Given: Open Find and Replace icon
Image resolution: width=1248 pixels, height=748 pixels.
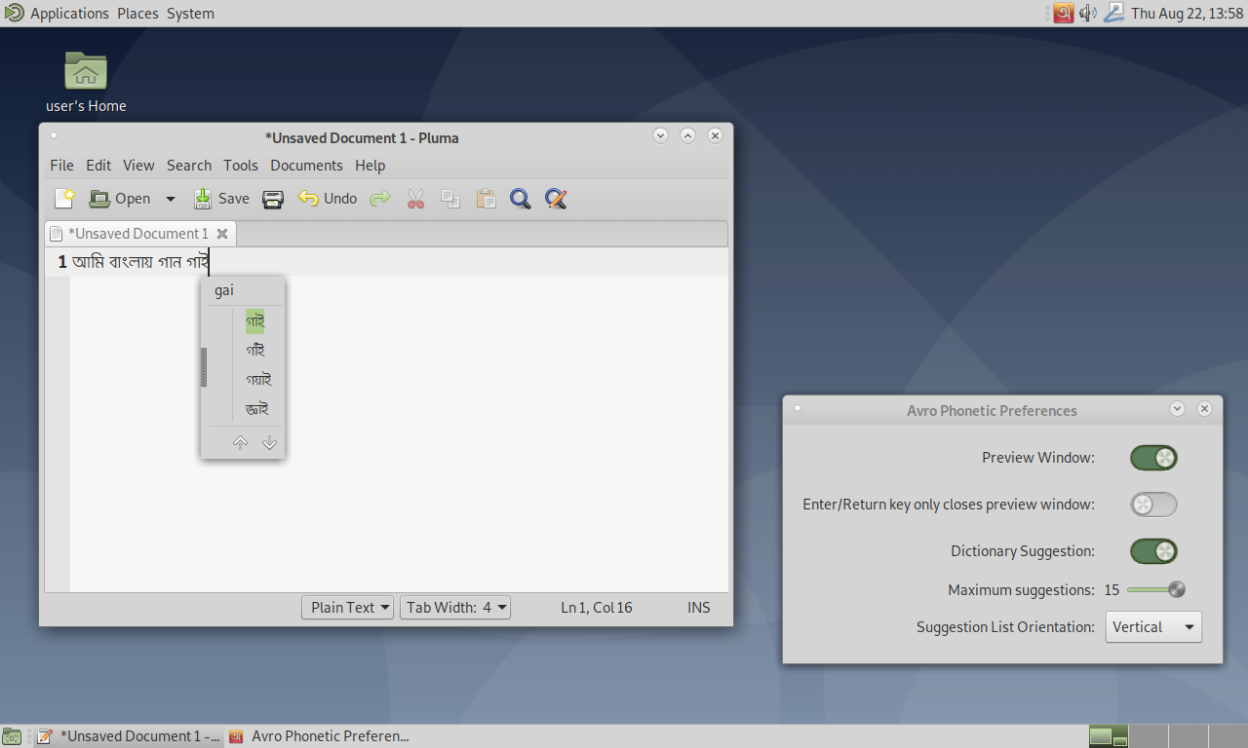Looking at the screenshot, I should [556, 199].
